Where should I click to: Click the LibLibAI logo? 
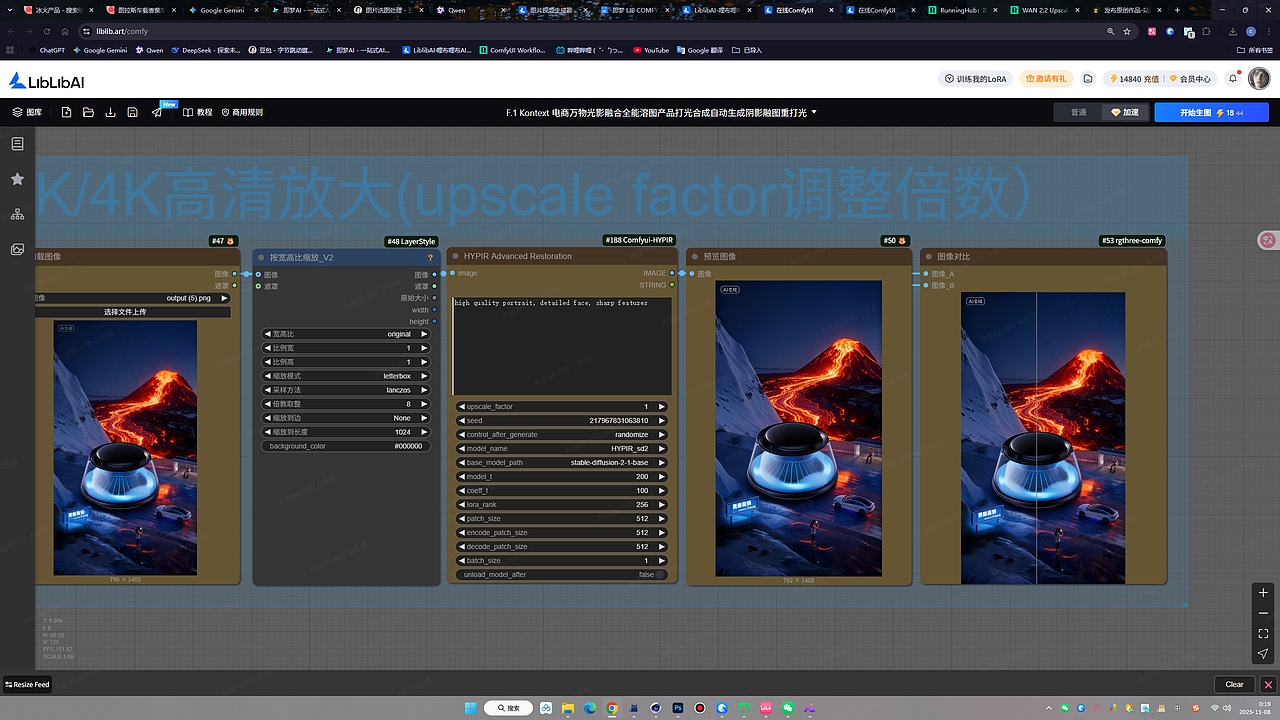pyautogui.click(x=46, y=79)
